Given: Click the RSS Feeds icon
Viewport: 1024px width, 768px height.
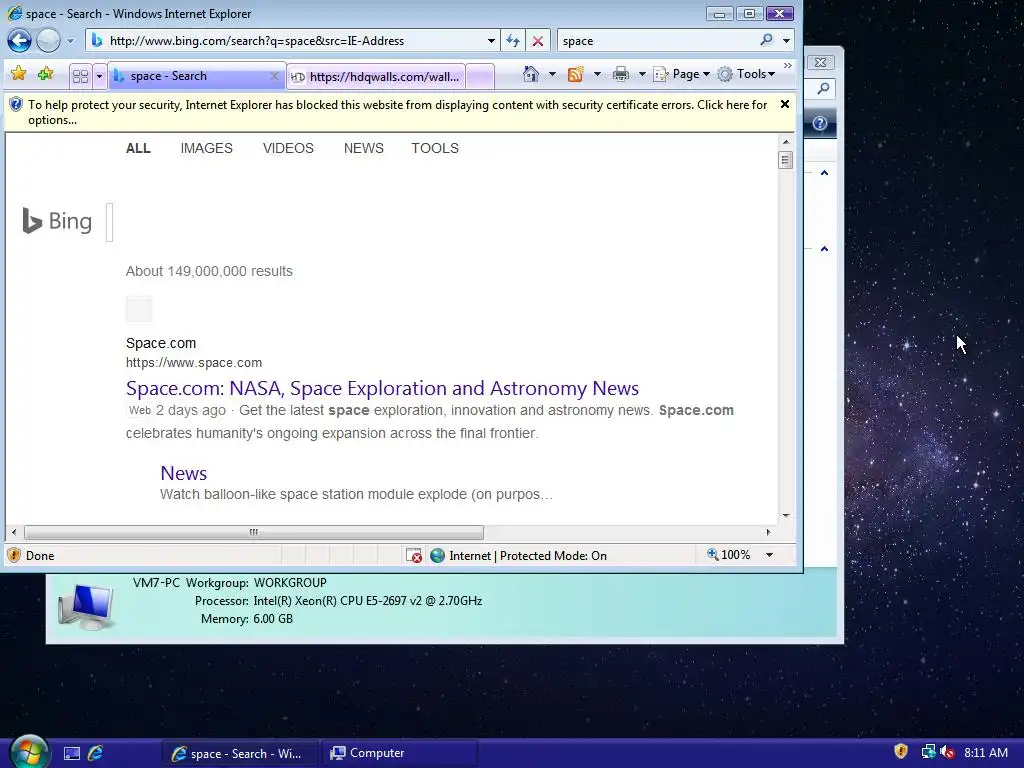Looking at the screenshot, I should 575,74.
